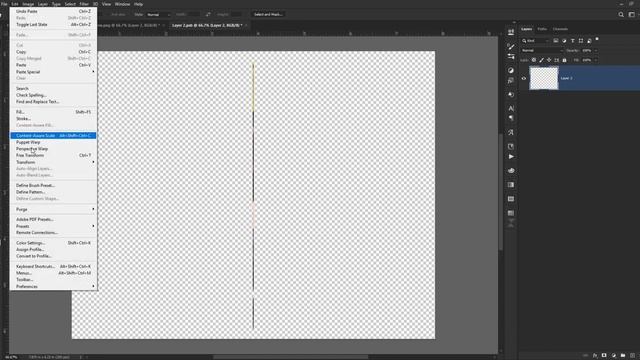Click the new group folder icon

(623, 356)
